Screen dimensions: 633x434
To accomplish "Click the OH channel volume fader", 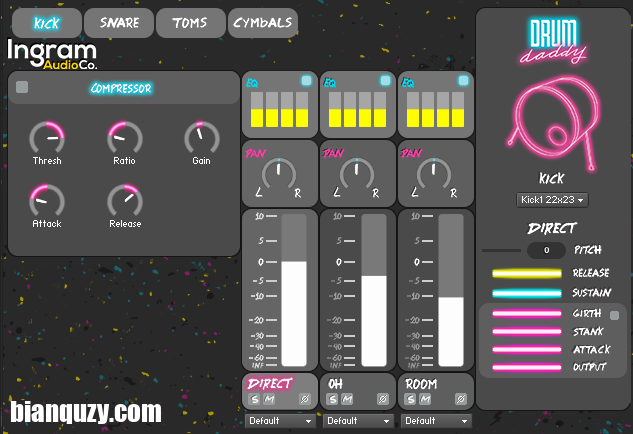I will pyautogui.click(x=374, y=290).
